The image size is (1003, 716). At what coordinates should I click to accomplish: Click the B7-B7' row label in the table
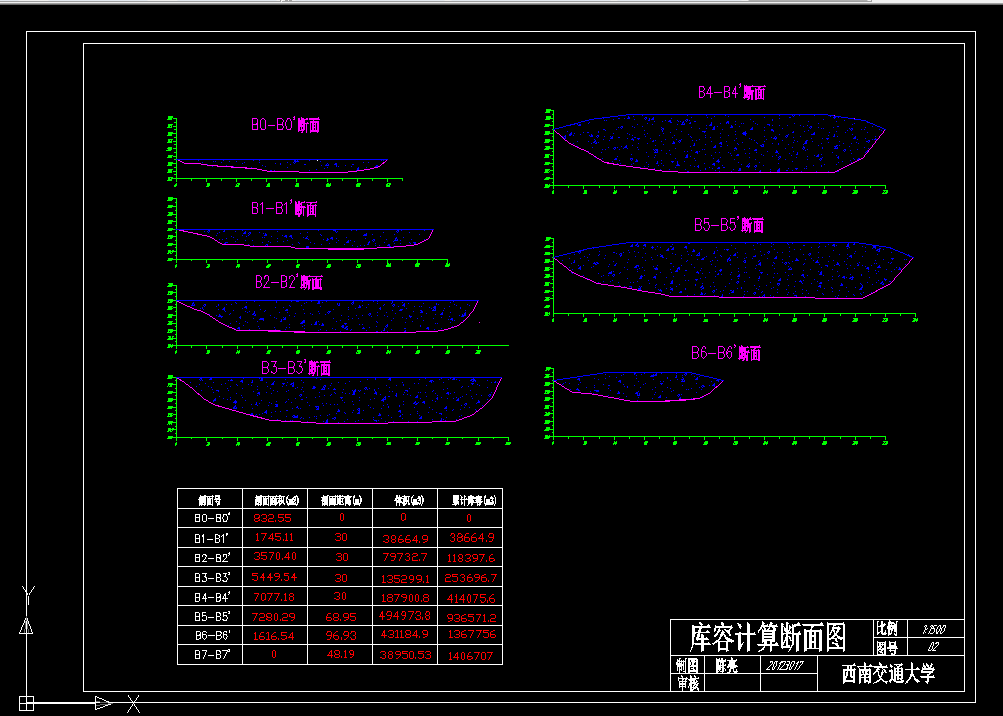[x=212, y=655]
